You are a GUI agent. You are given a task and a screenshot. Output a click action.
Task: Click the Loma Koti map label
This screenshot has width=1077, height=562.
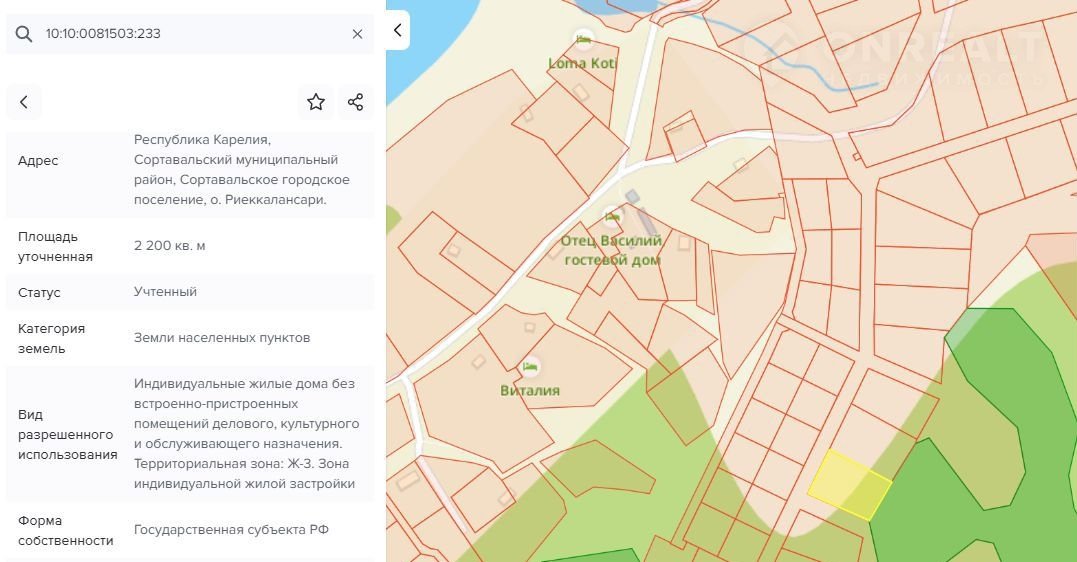click(x=583, y=64)
